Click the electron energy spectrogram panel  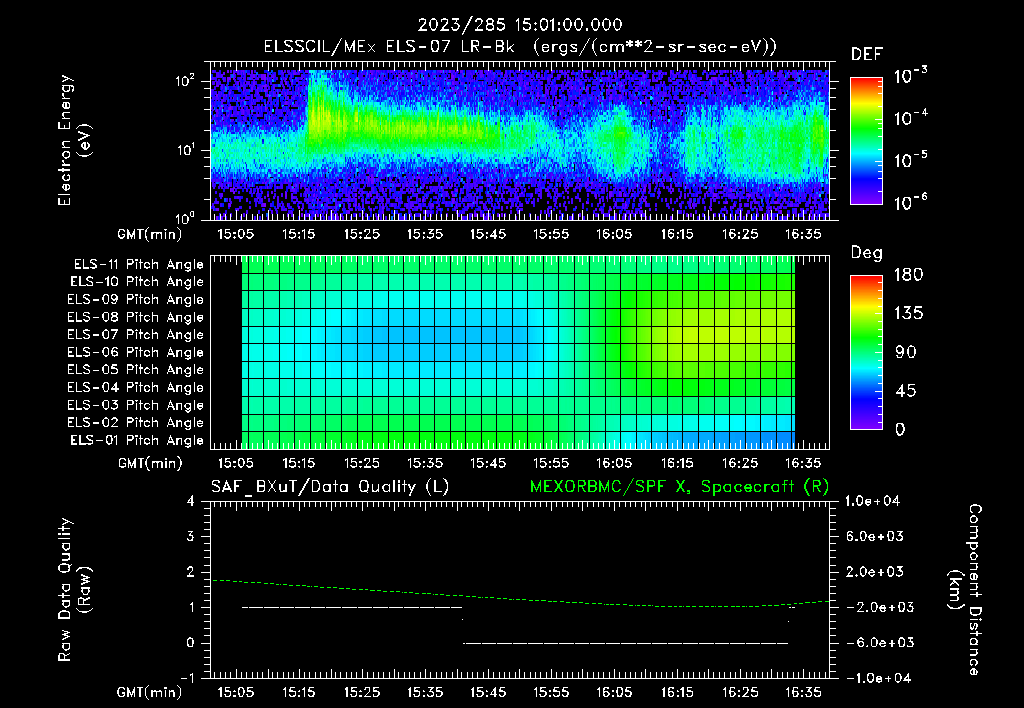pos(520,140)
